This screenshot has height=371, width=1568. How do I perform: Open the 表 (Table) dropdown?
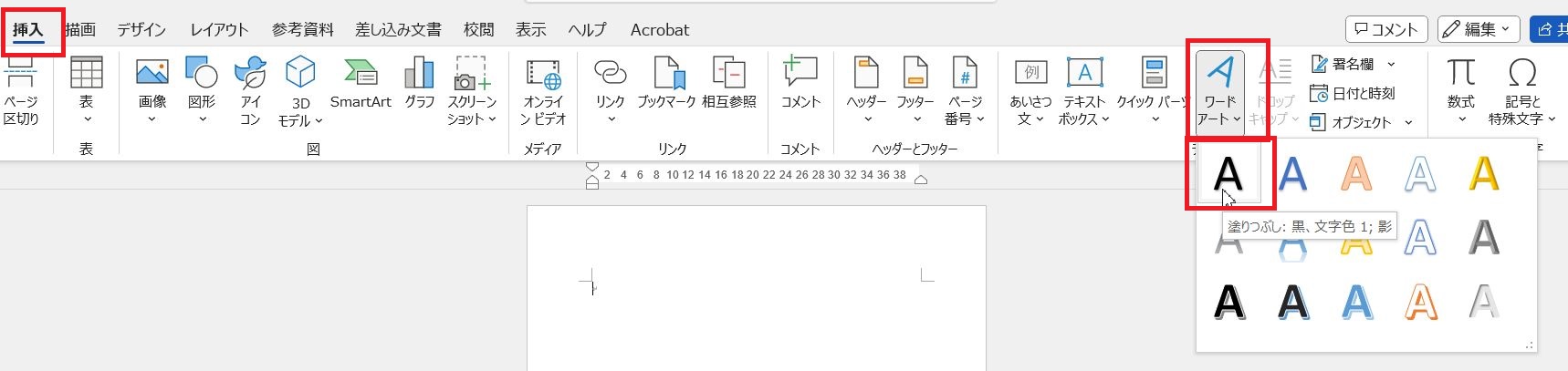click(86, 119)
